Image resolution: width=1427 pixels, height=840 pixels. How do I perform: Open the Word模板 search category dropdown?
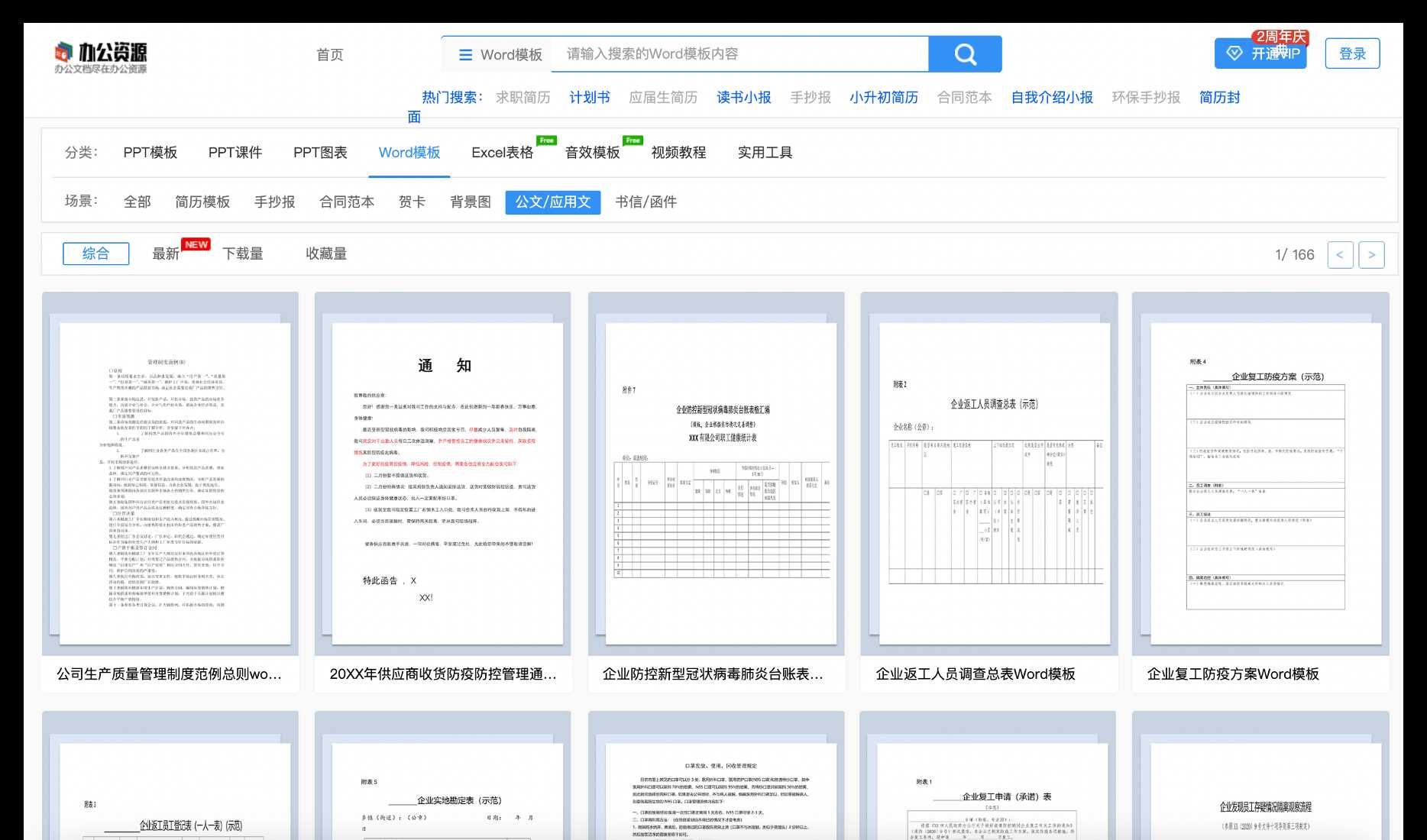coord(500,55)
